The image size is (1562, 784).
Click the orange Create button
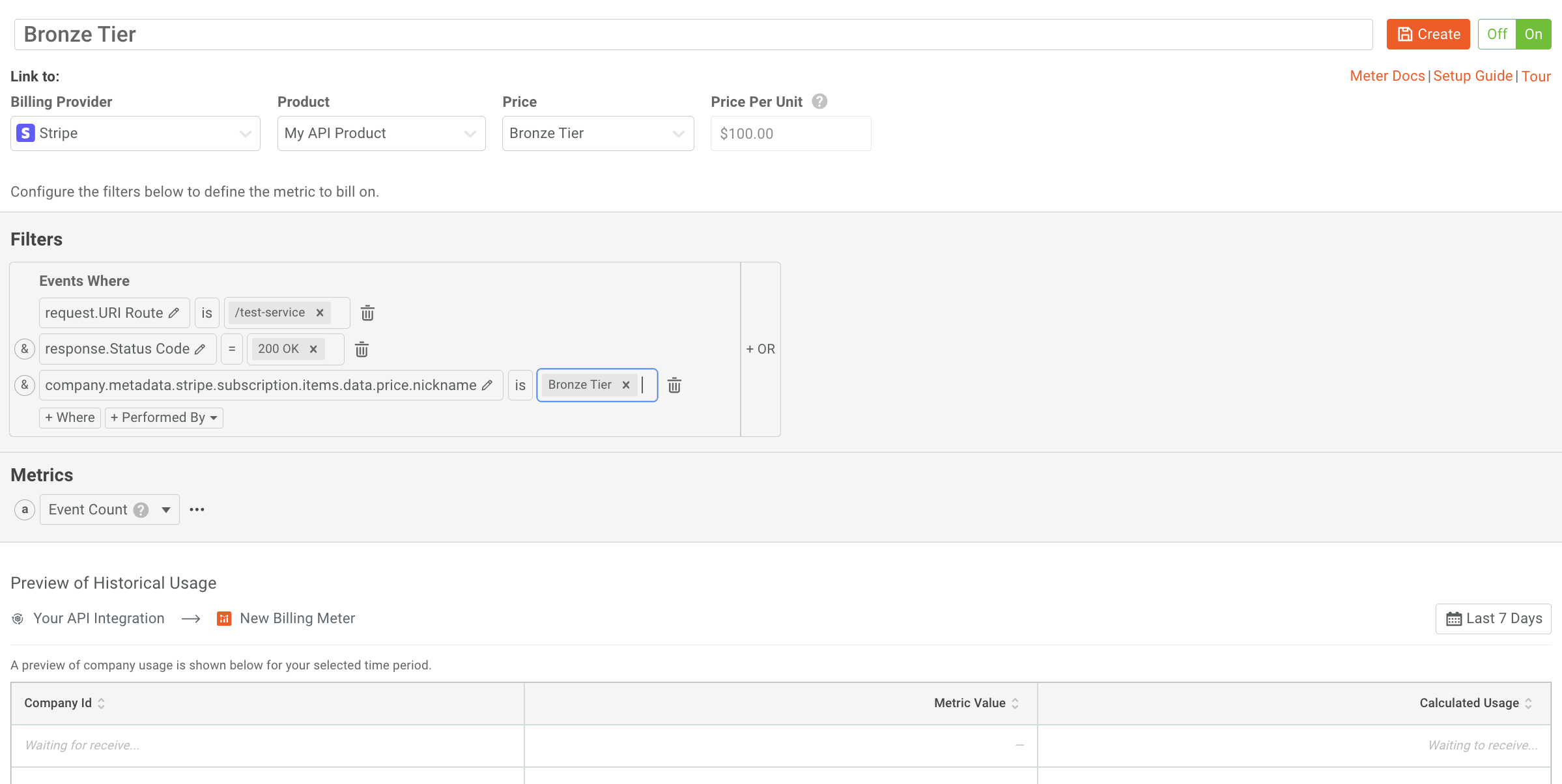(1428, 35)
